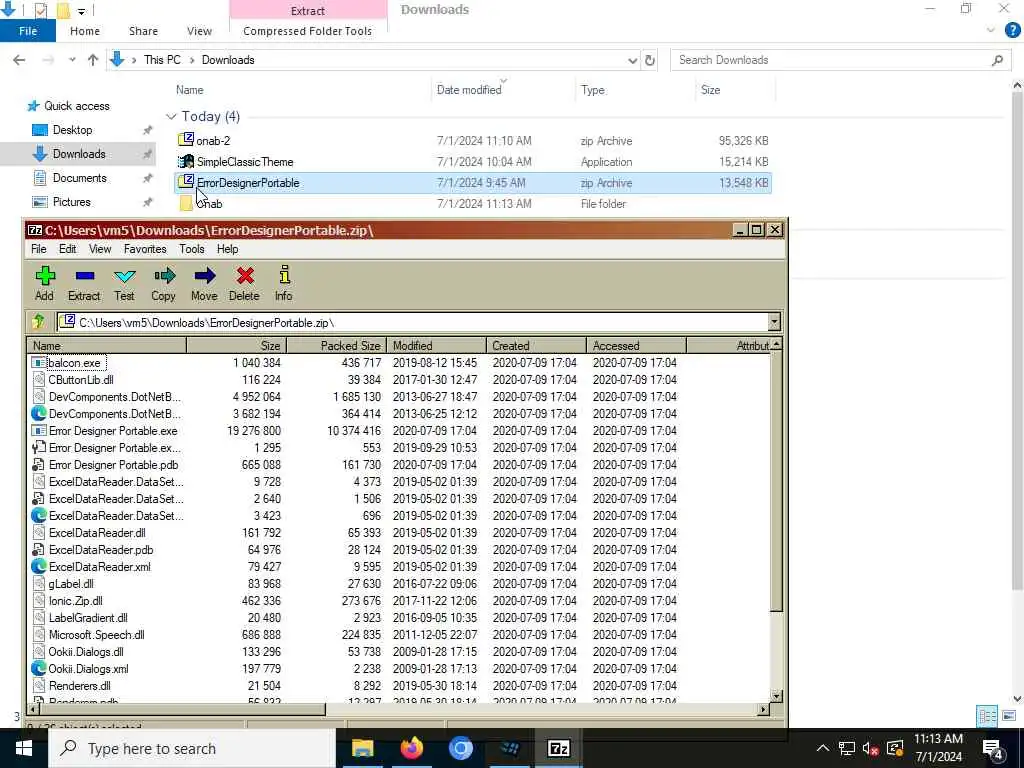Screen dimensions: 1024x768
Task: Select gLabel.dll in the archive
Action: pos(71,583)
